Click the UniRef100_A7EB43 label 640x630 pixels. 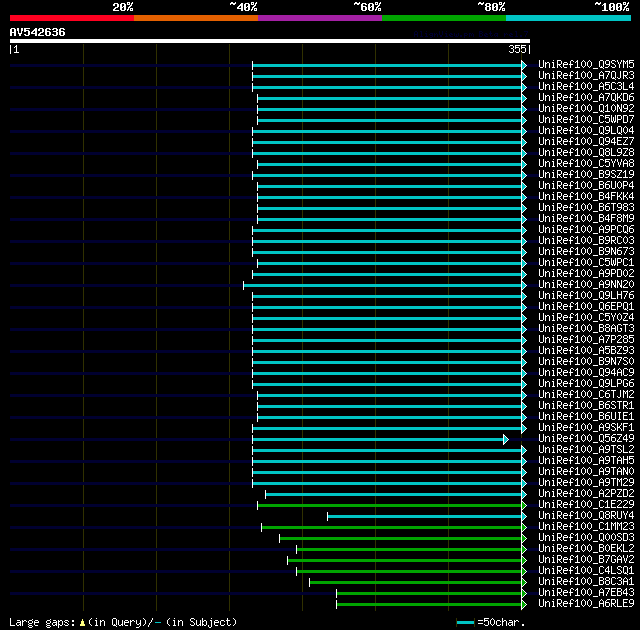(x=586, y=593)
